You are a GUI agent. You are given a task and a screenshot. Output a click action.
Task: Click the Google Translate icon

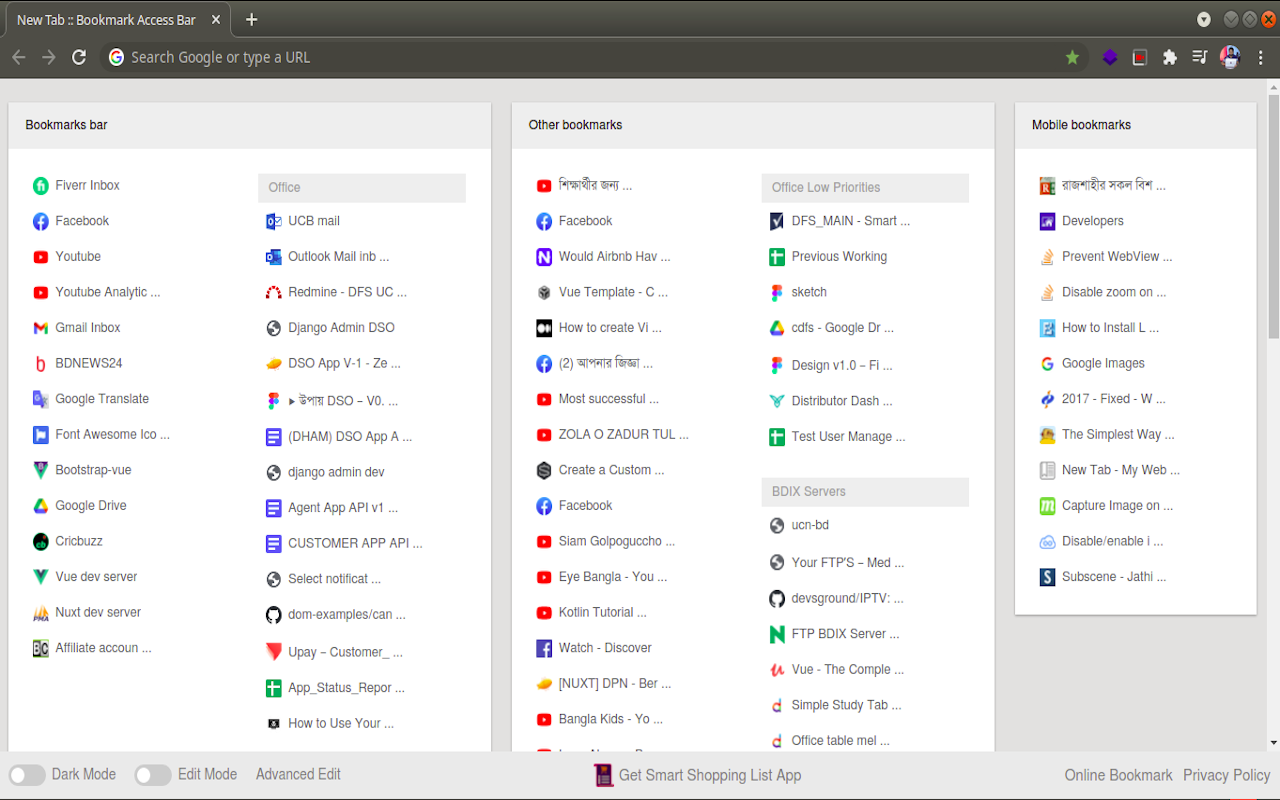[41, 399]
